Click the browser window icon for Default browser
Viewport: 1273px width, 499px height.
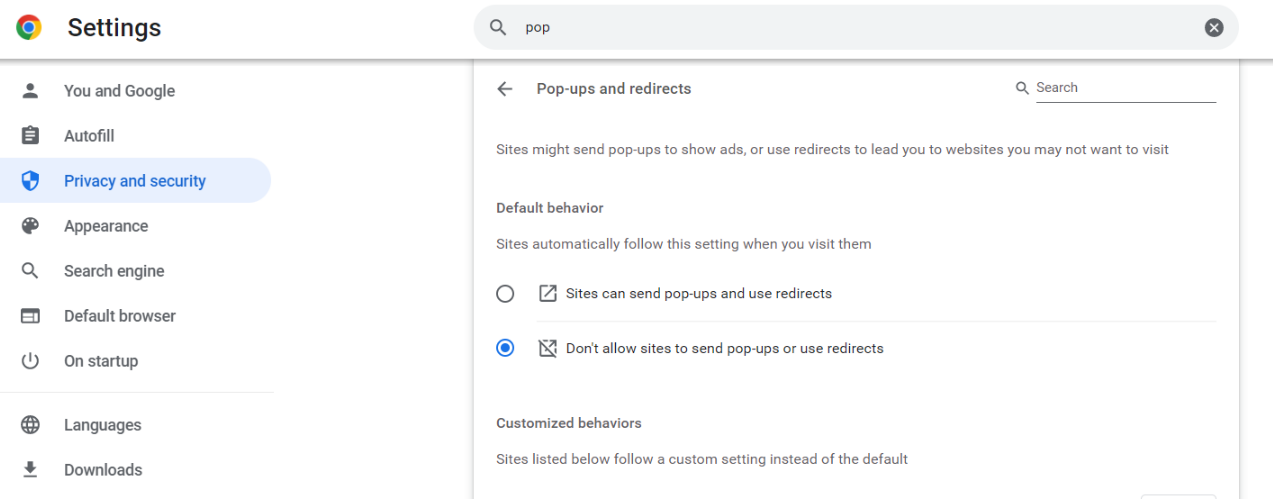(30, 316)
